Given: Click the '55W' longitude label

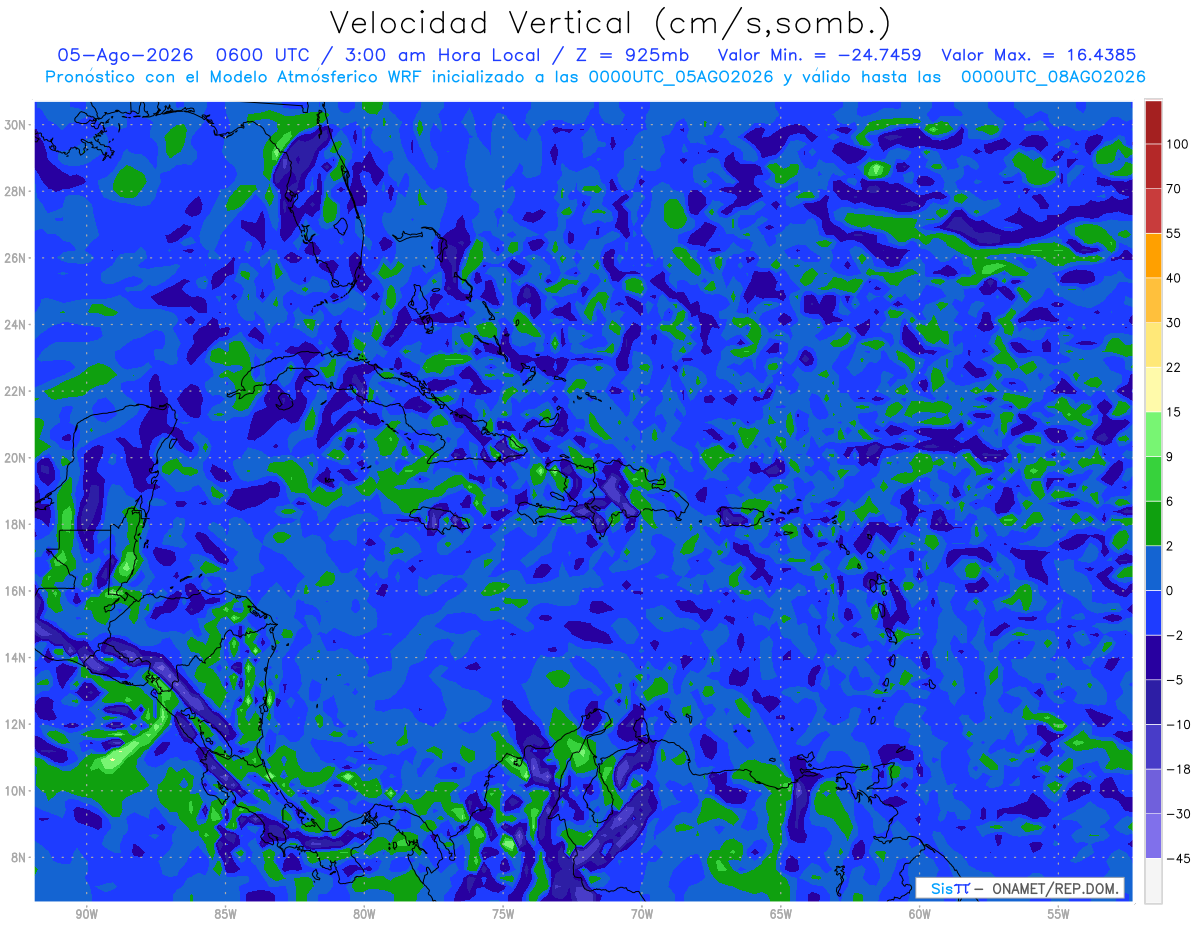Looking at the screenshot, I should (1059, 914).
